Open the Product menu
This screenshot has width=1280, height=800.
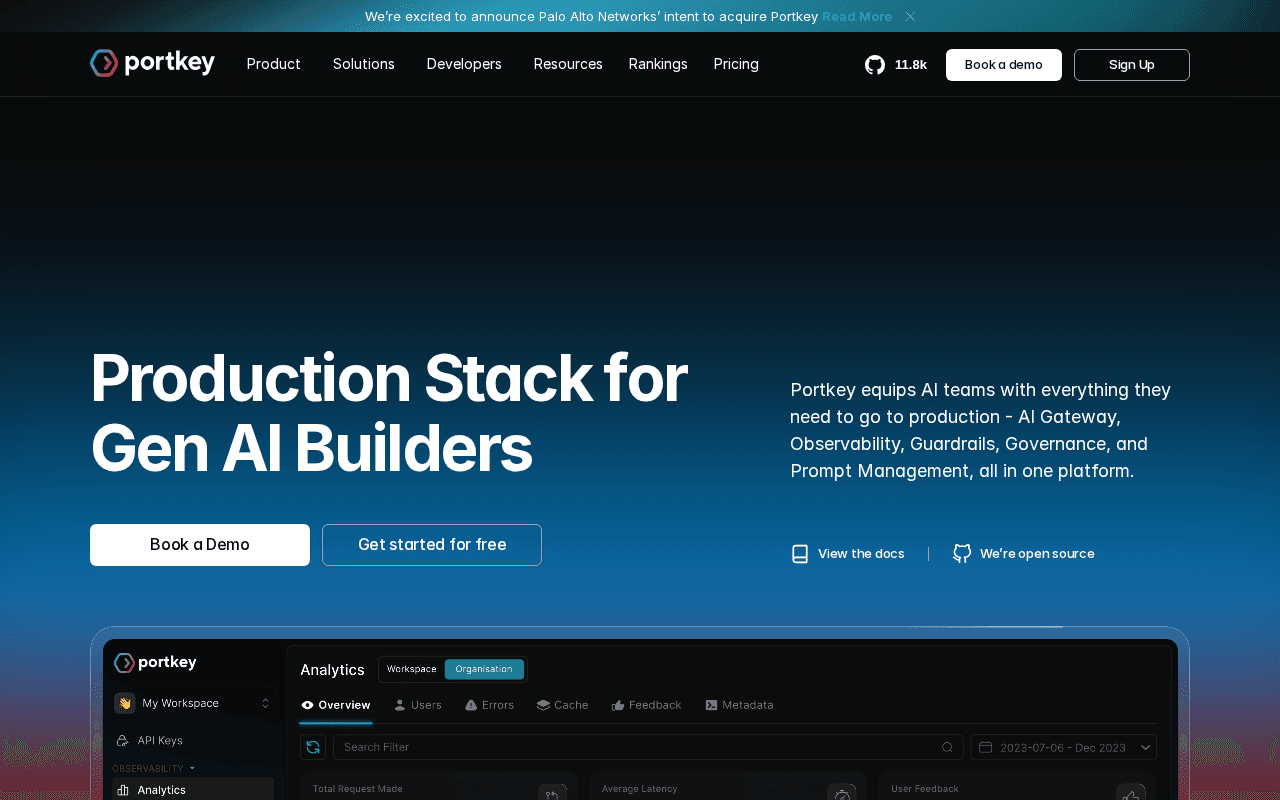[273, 64]
